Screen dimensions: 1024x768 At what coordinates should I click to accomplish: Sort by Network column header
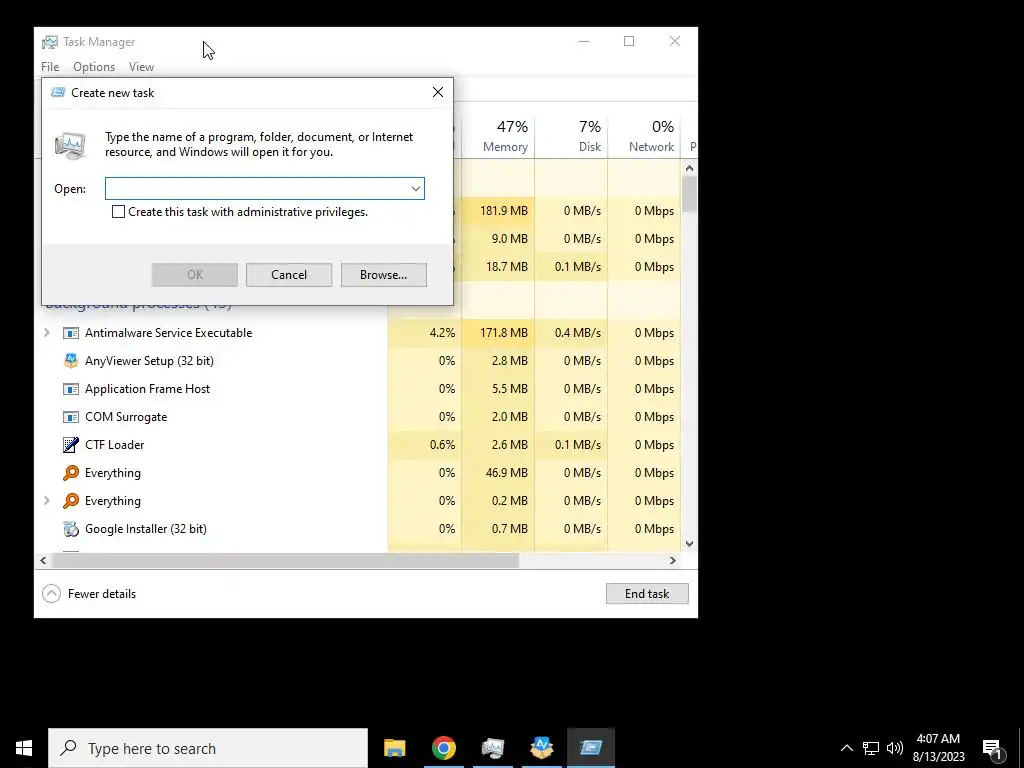click(x=645, y=136)
